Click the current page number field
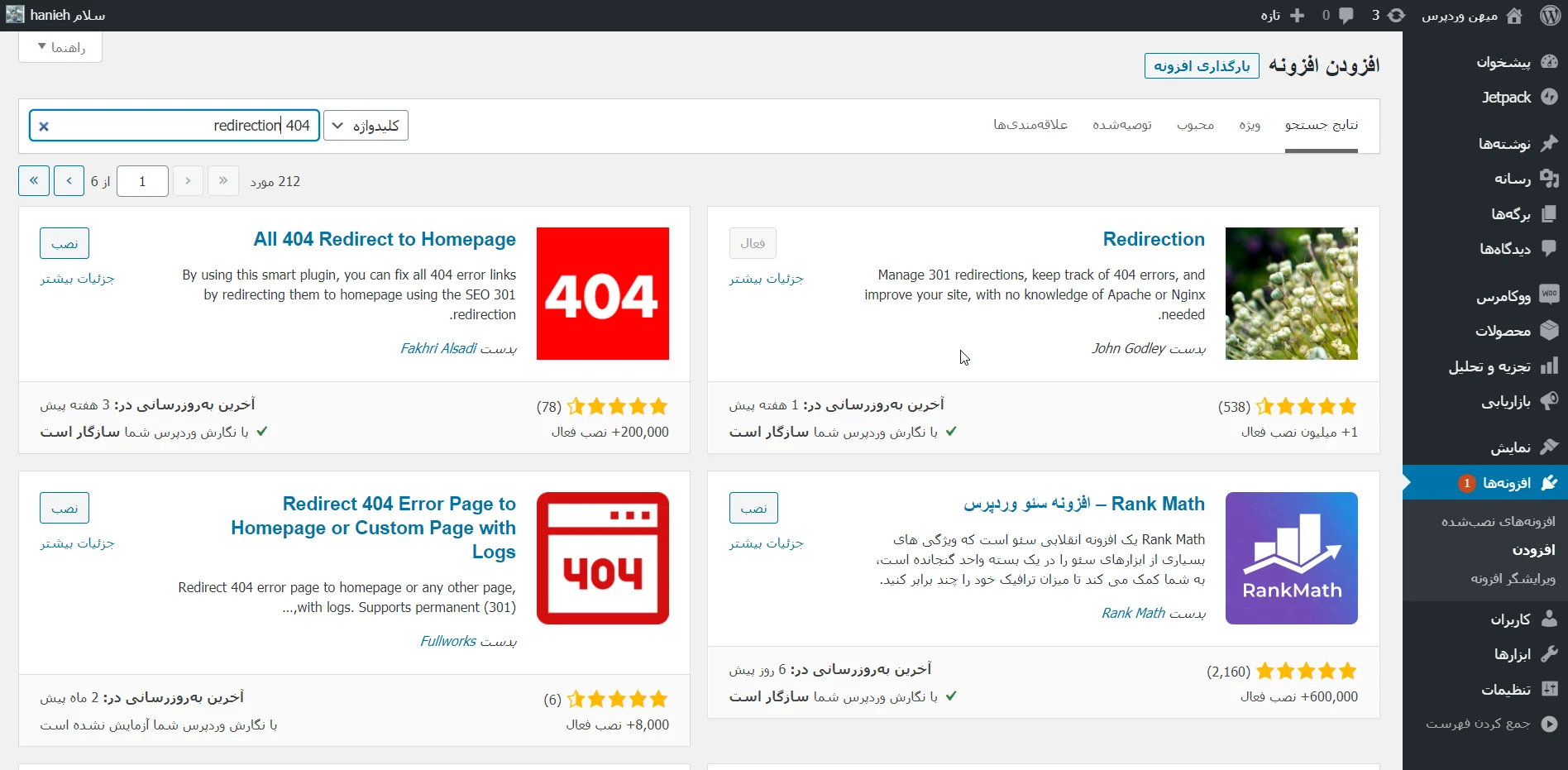 [142, 181]
